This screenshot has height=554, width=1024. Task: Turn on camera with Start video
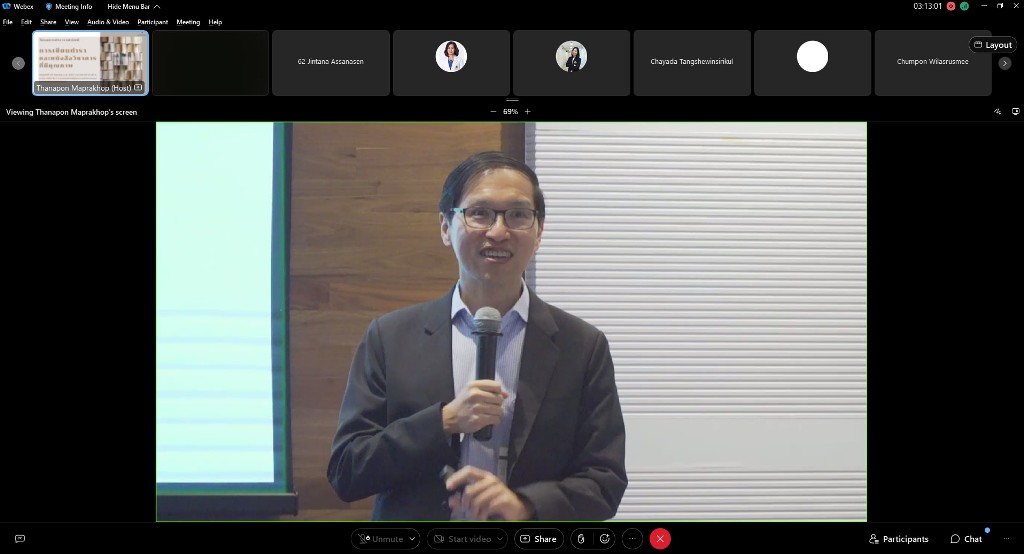coord(462,539)
